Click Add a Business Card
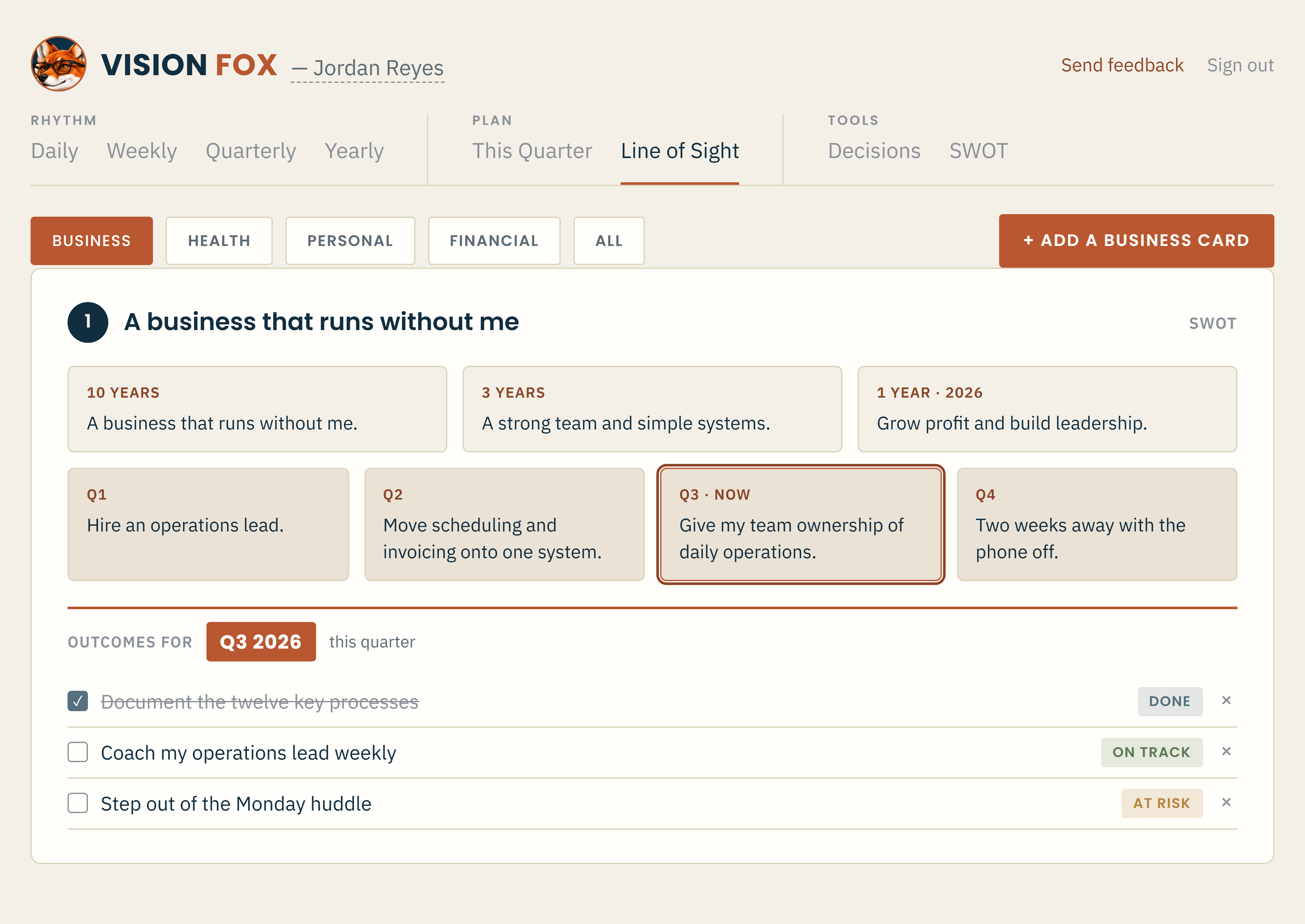The image size is (1305, 924). coord(1136,241)
